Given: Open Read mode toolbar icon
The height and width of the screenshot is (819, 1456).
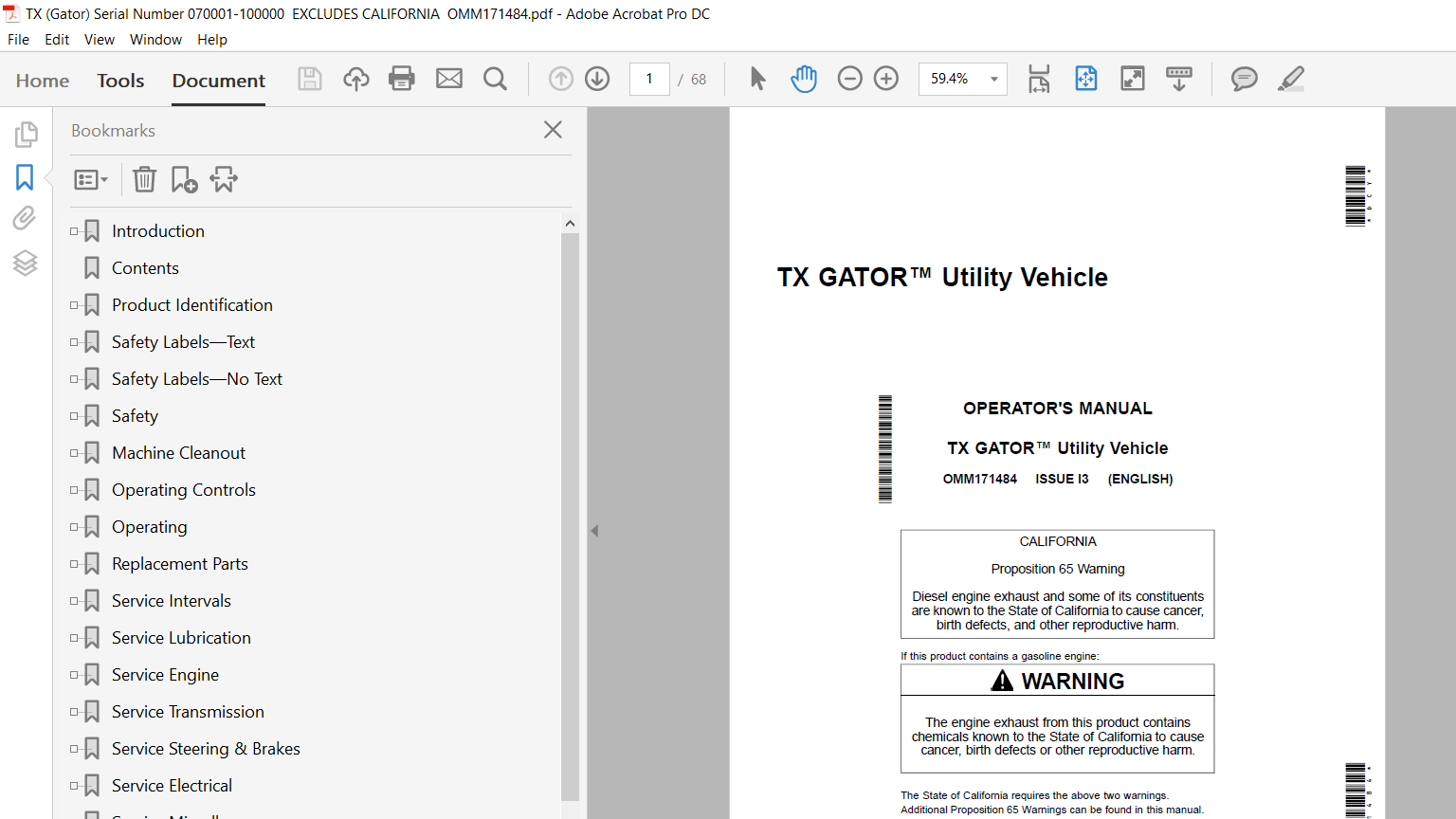Looking at the screenshot, I should coord(1179,79).
